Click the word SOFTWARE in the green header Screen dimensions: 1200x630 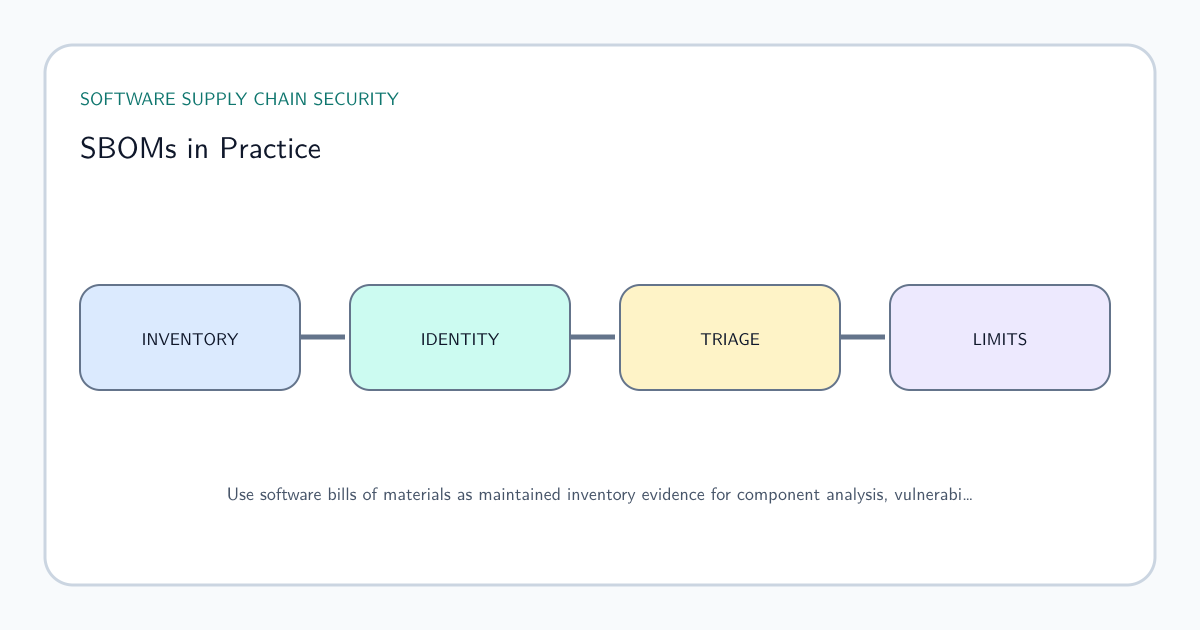tap(122, 99)
